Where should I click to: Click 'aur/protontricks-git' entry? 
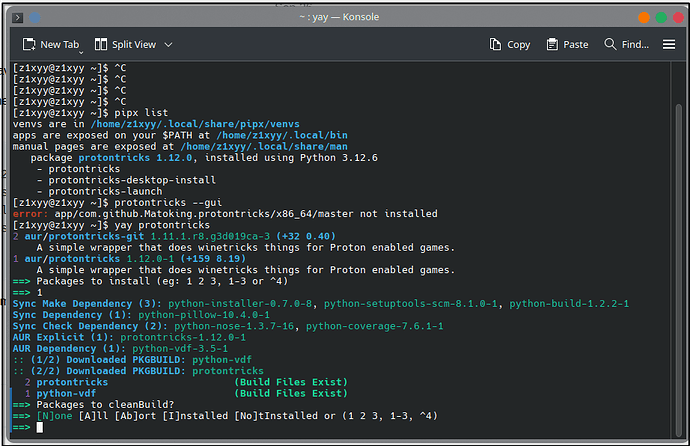click(x=84, y=236)
